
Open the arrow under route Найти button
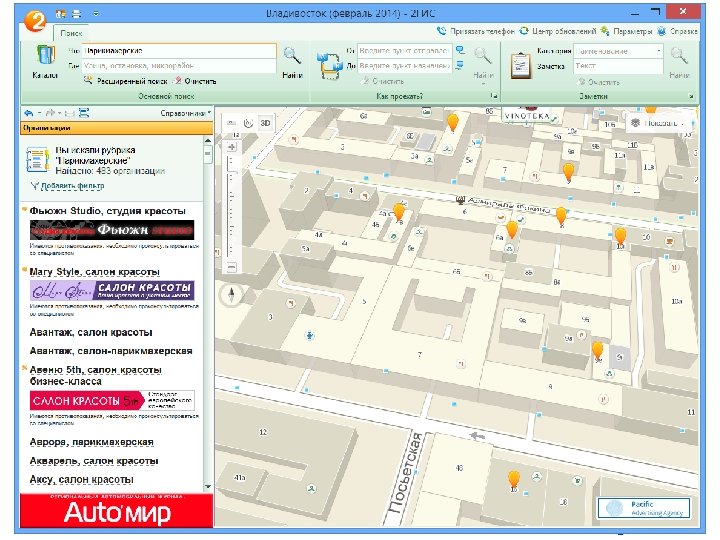pyautogui.click(x=484, y=84)
